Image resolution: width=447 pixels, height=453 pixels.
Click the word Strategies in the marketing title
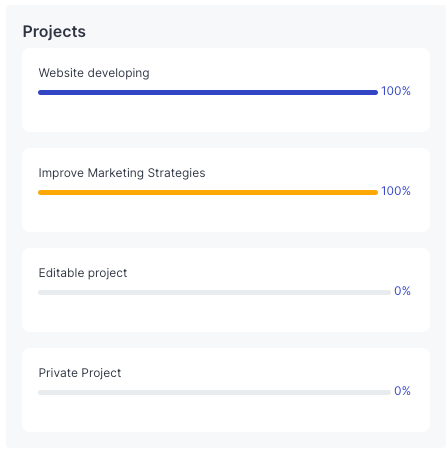point(176,173)
